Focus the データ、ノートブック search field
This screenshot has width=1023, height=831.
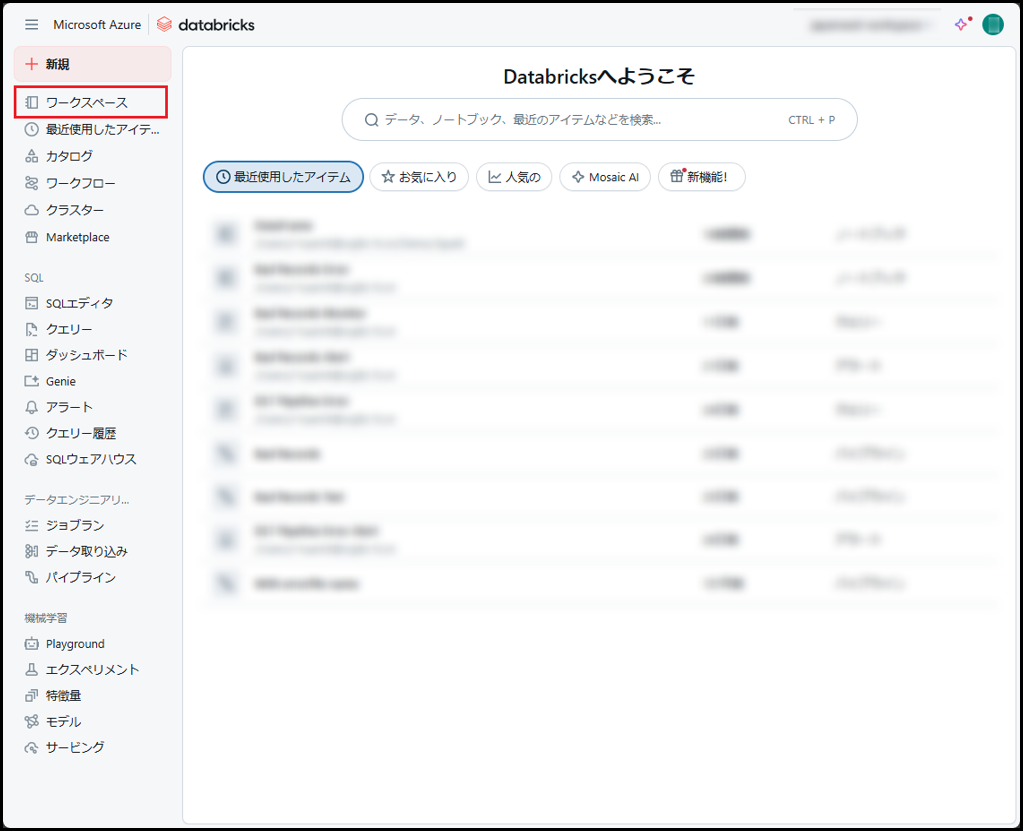point(599,119)
